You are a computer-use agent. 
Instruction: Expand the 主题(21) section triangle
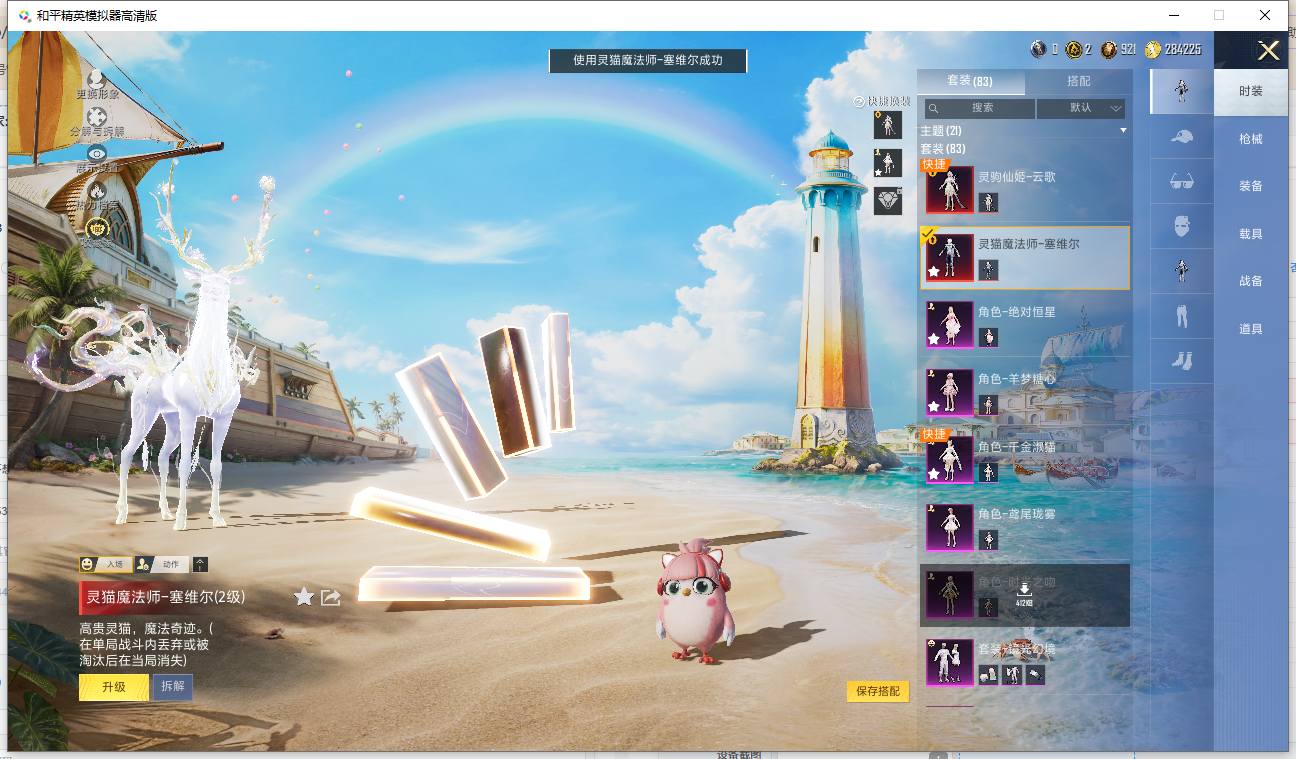tap(1123, 131)
